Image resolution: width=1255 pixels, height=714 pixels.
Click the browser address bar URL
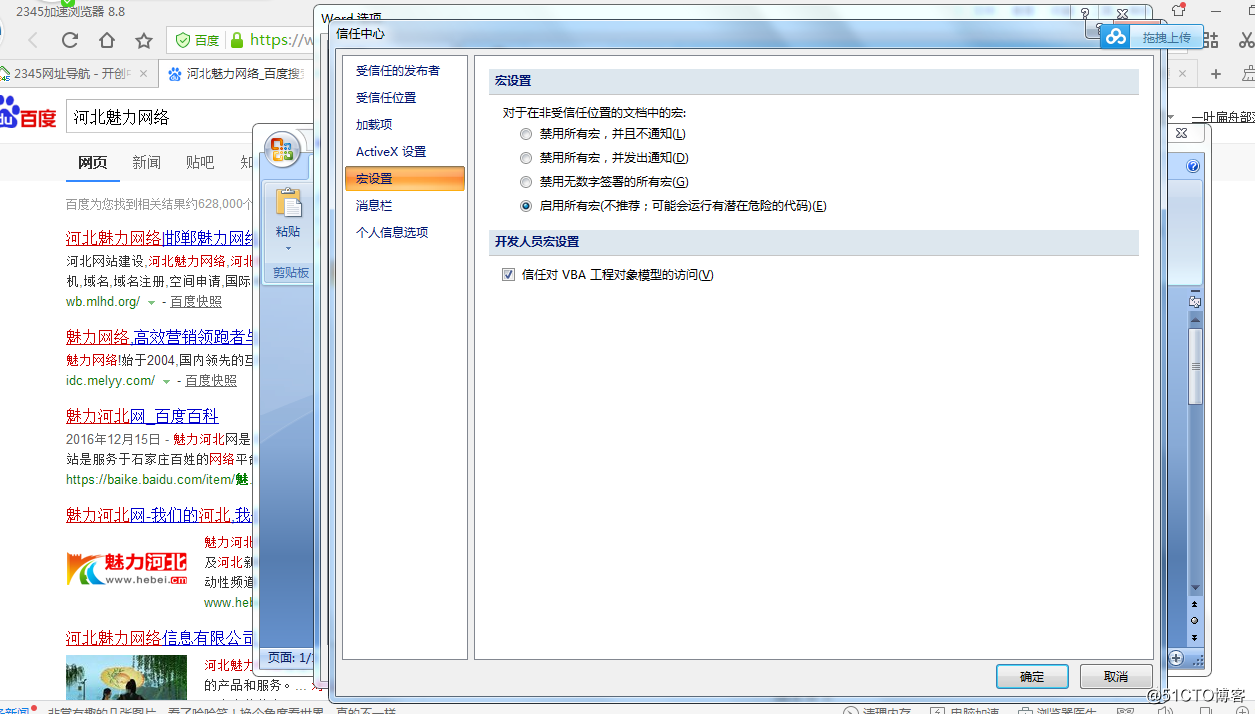click(x=282, y=40)
